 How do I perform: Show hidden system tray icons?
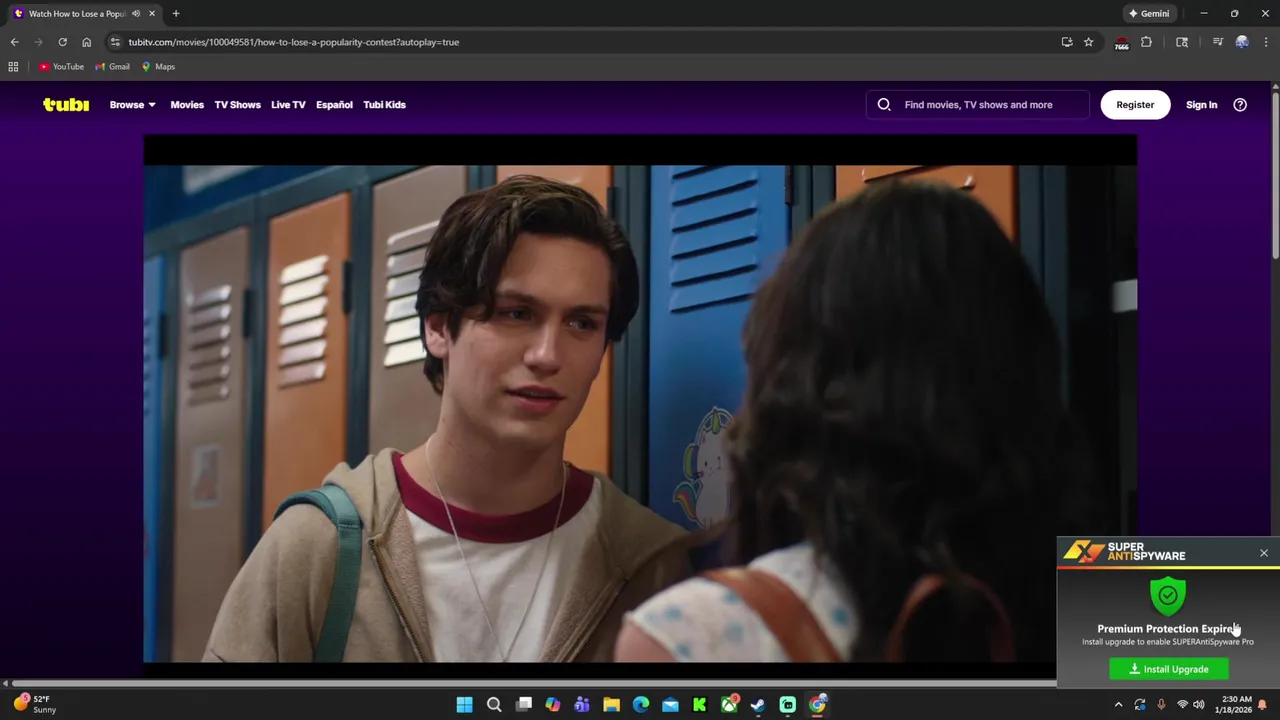1119,705
